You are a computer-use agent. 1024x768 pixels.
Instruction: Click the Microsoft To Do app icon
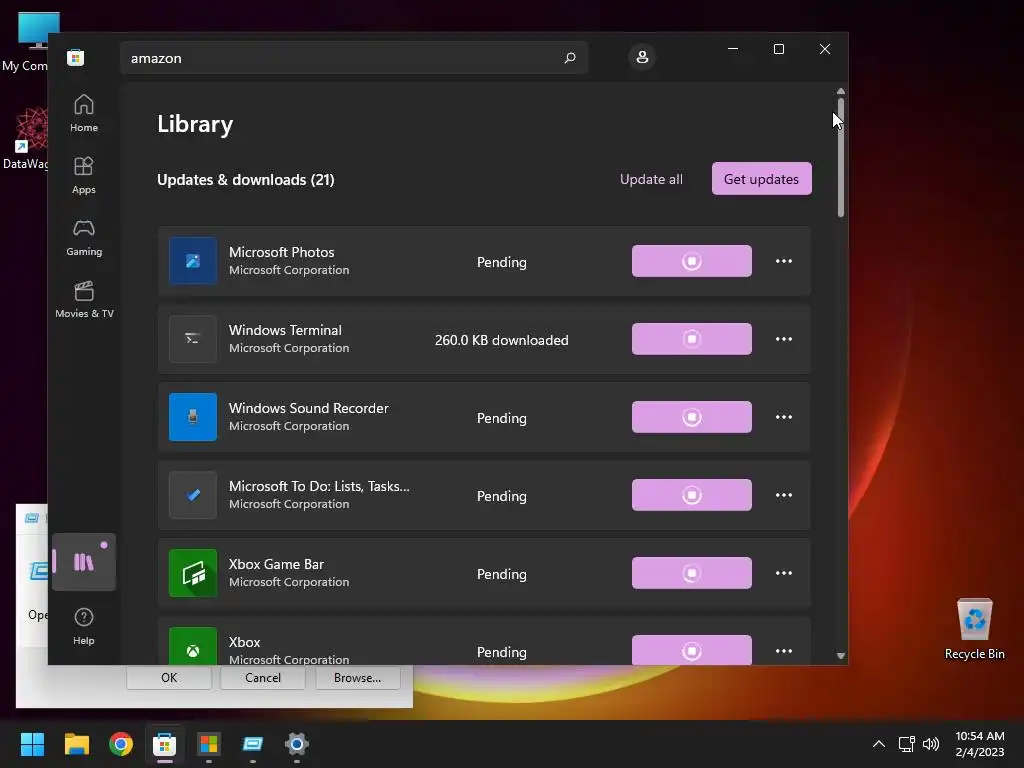pyautogui.click(x=193, y=495)
